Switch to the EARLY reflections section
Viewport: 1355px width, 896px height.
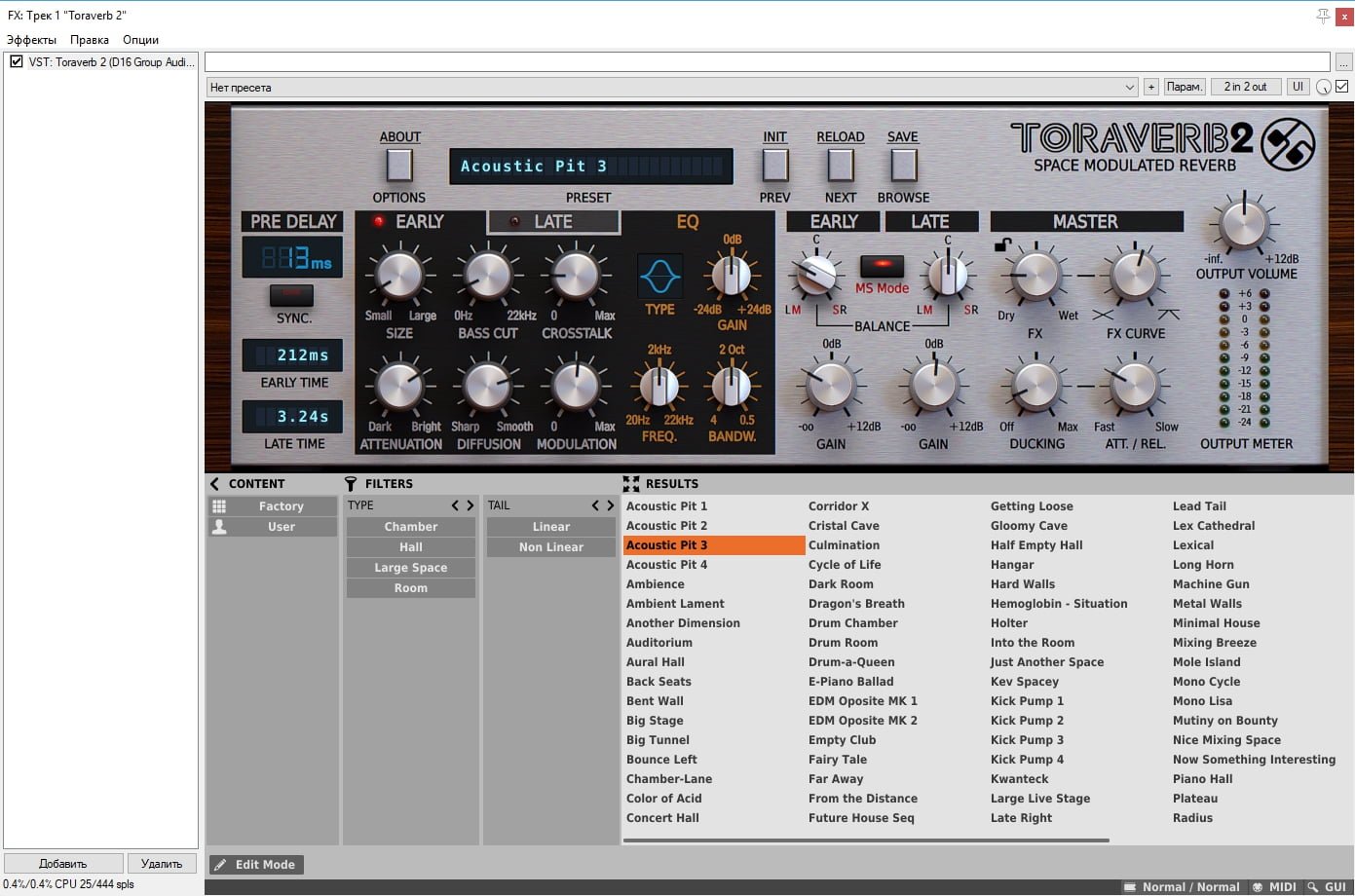421,222
